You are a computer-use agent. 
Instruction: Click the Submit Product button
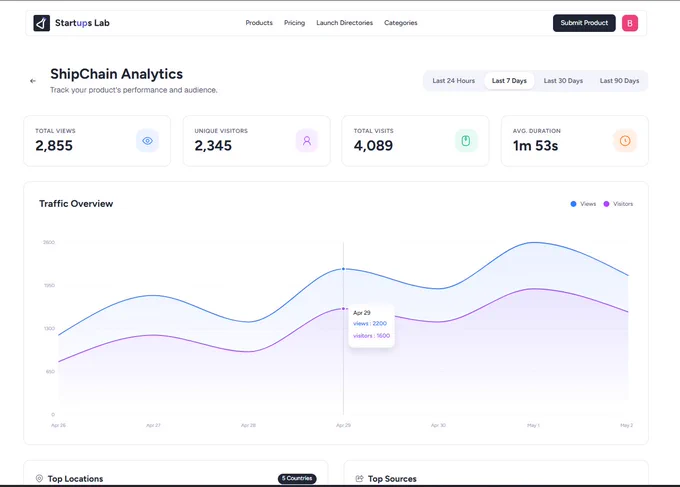[x=584, y=23]
